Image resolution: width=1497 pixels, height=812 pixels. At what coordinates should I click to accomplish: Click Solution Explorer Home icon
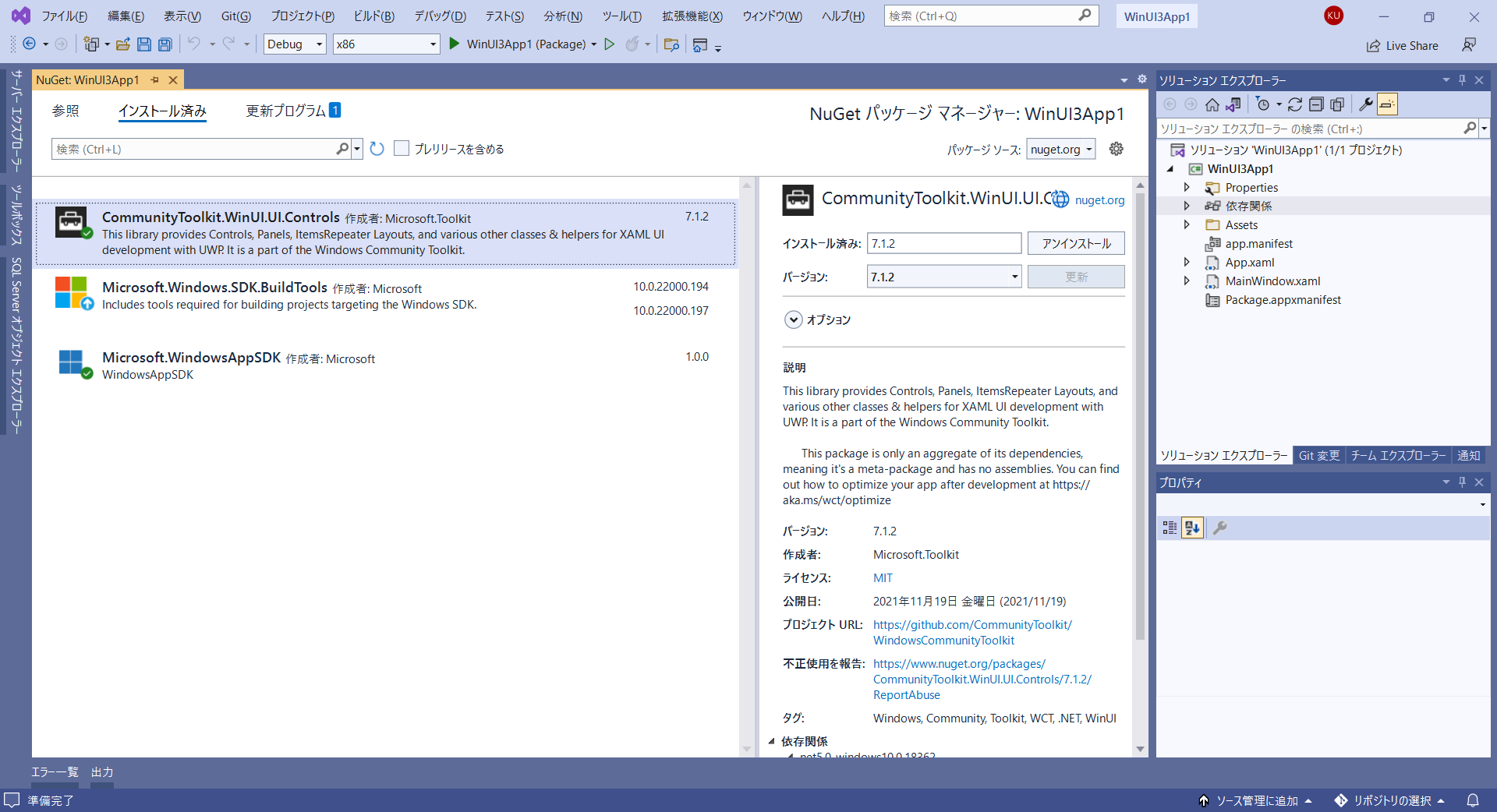pyautogui.click(x=1212, y=104)
